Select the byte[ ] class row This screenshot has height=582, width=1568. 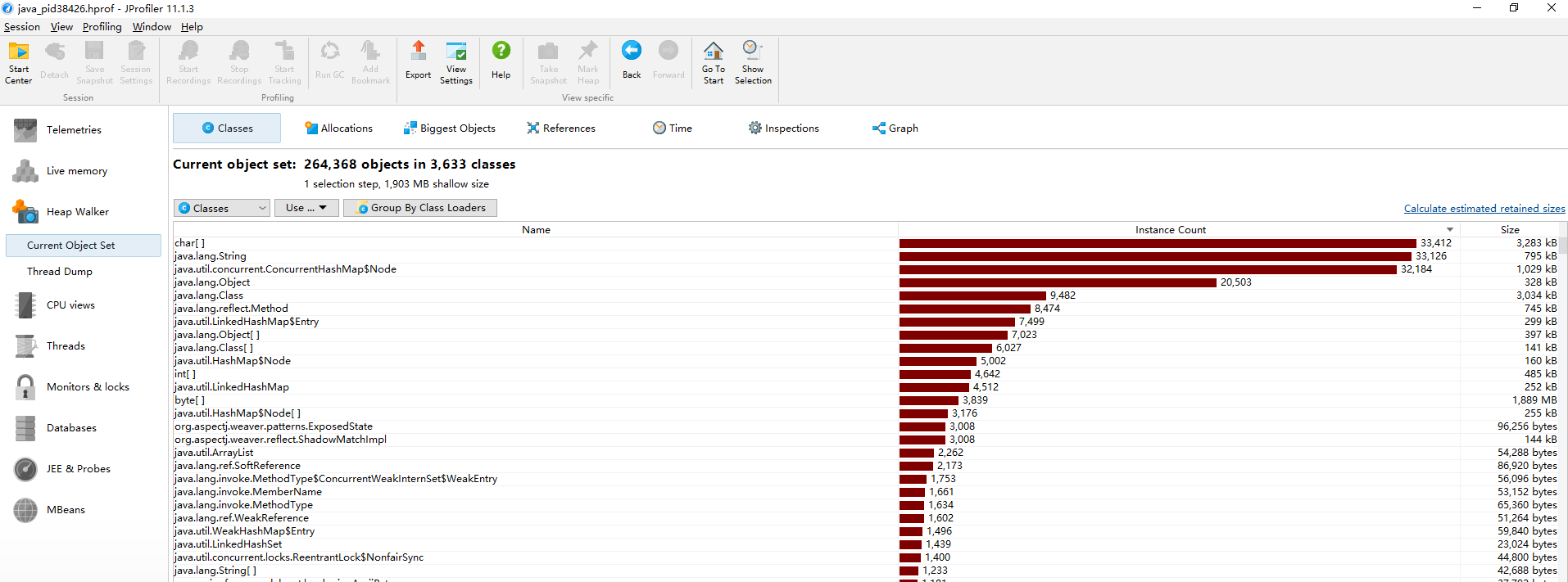865,400
